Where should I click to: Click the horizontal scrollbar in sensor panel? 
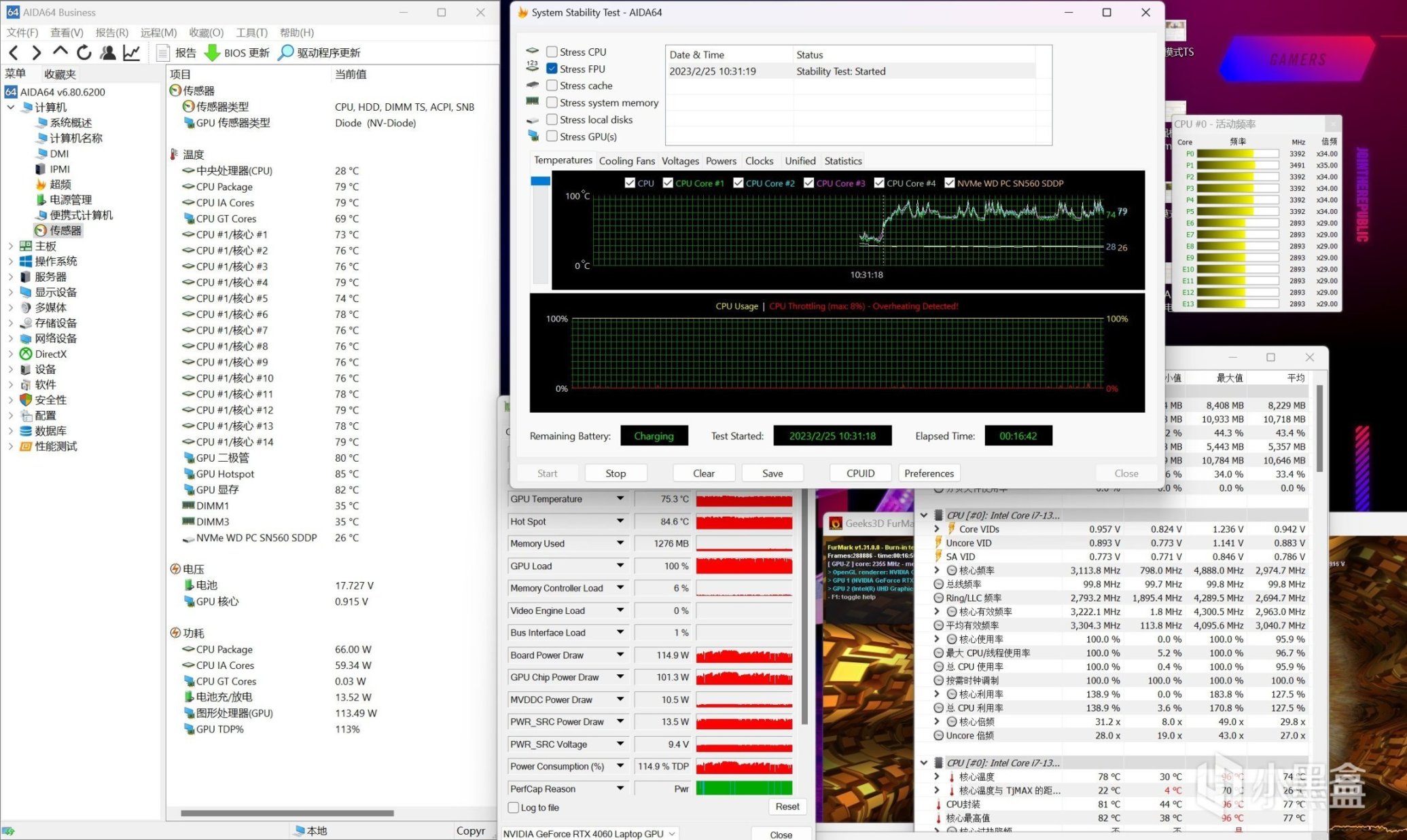pyautogui.click(x=287, y=813)
